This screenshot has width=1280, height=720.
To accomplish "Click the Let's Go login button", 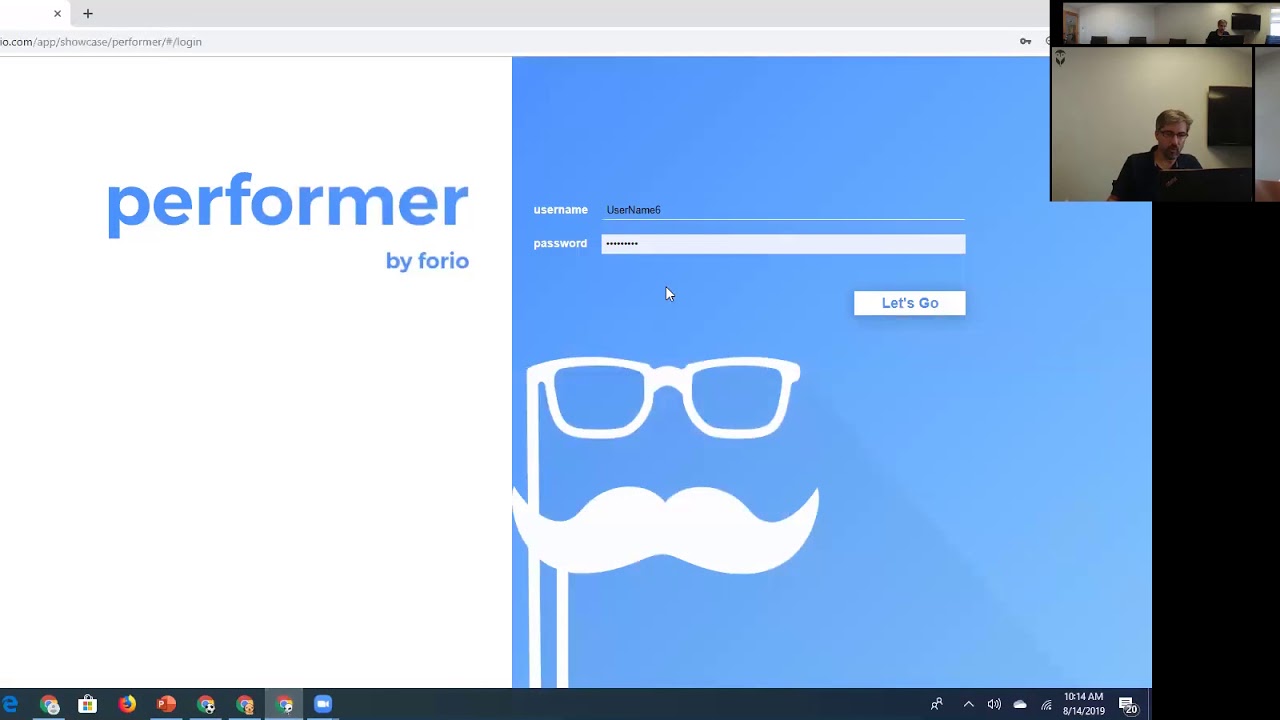I will pyautogui.click(x=909, y=303).
